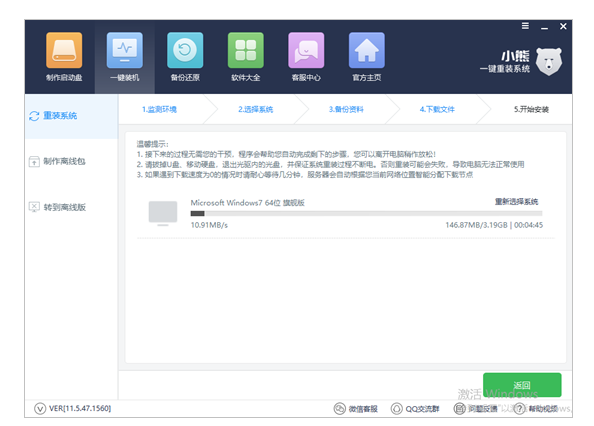Click the 重新选择系统 link
594x426 pixels.
[516, 201]
